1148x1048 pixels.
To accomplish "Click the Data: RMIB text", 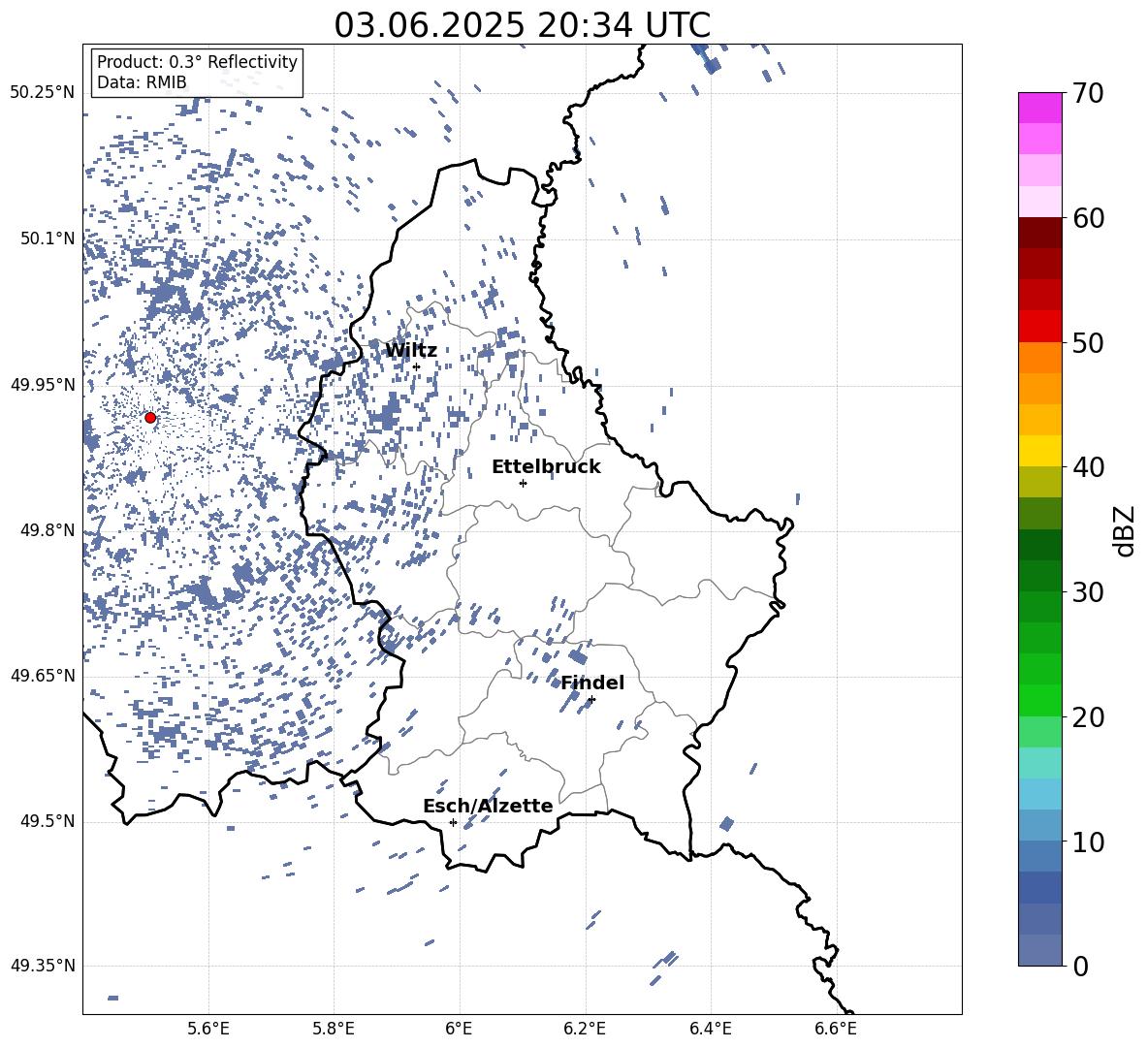I will [x=142, y=82].
